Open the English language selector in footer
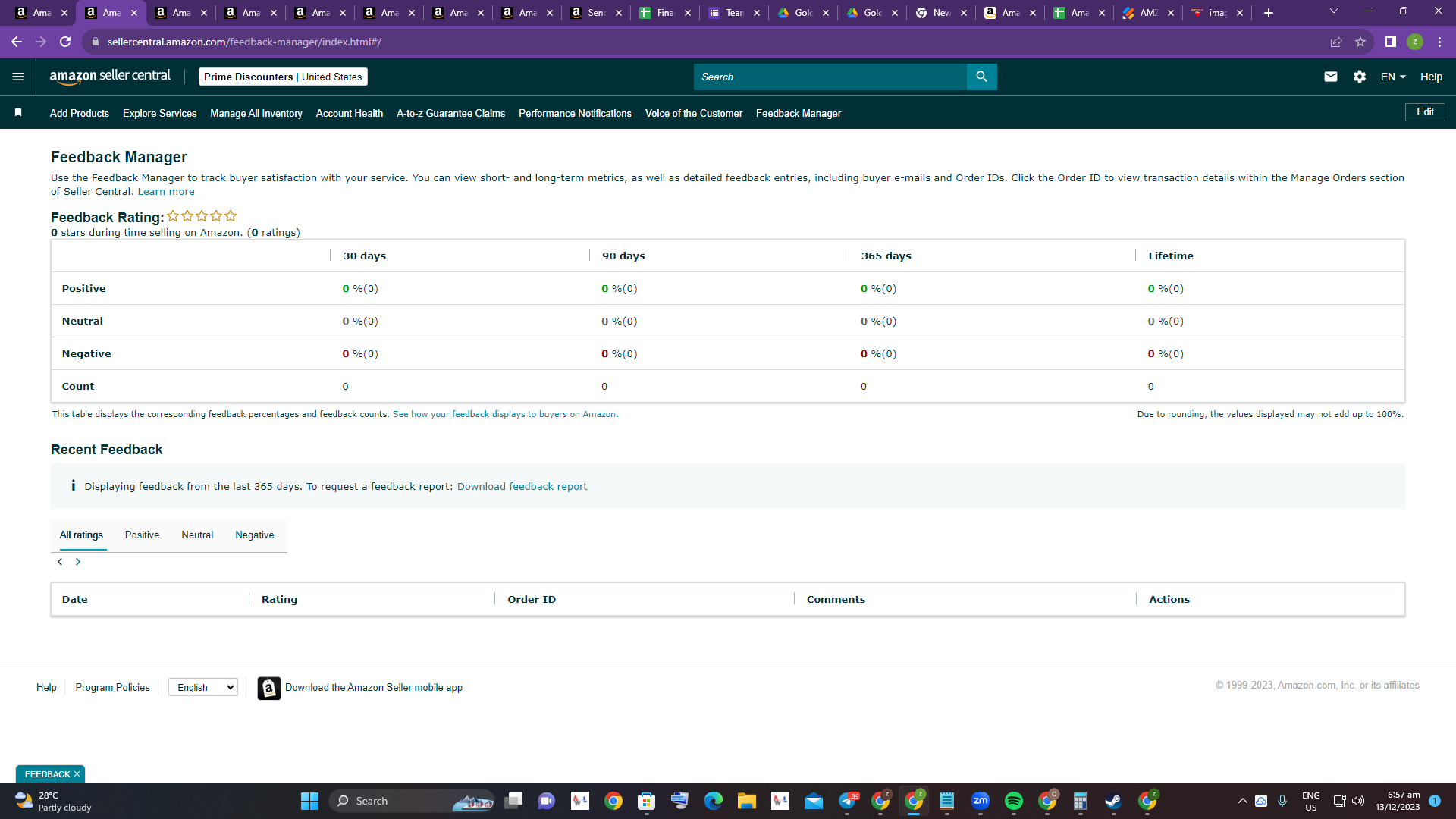Image resolution: width=1456 pixels, height=819 pixels. (x=203, y=687)
